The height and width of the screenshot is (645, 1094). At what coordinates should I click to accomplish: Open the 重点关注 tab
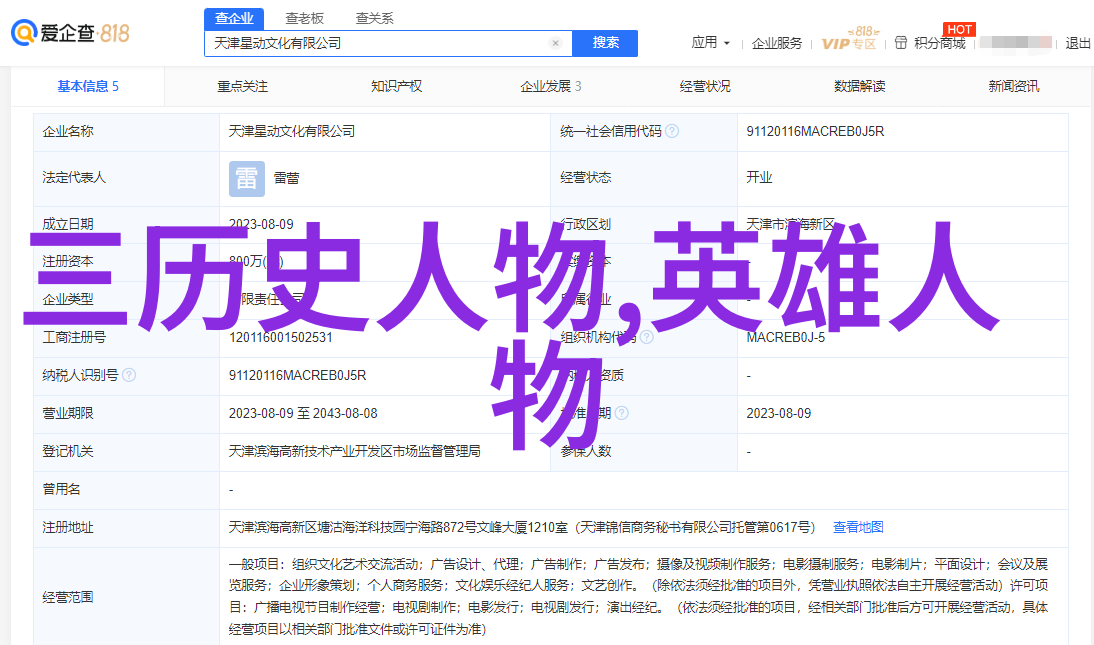tap(242, 87)
